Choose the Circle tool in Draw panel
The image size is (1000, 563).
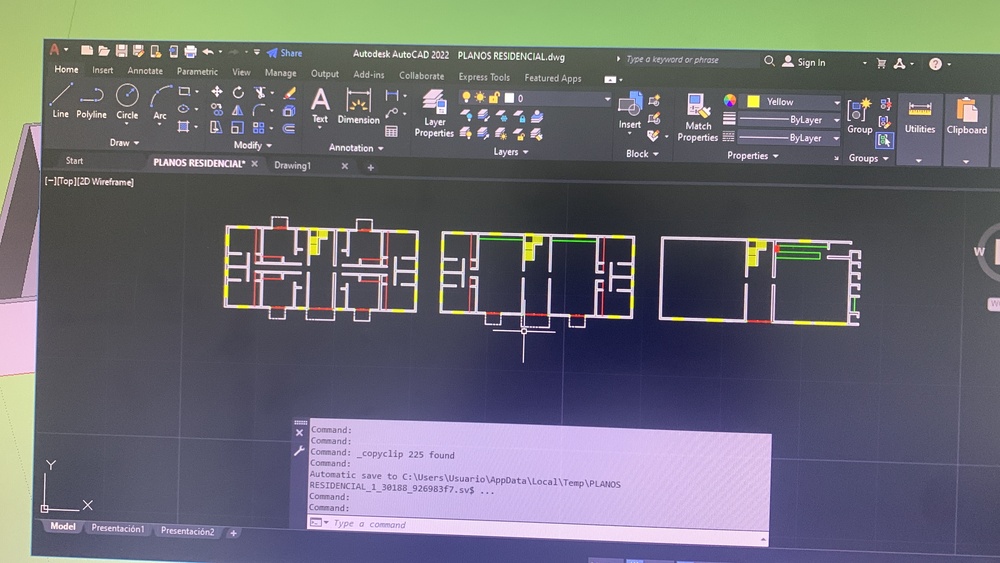(127, 100)
